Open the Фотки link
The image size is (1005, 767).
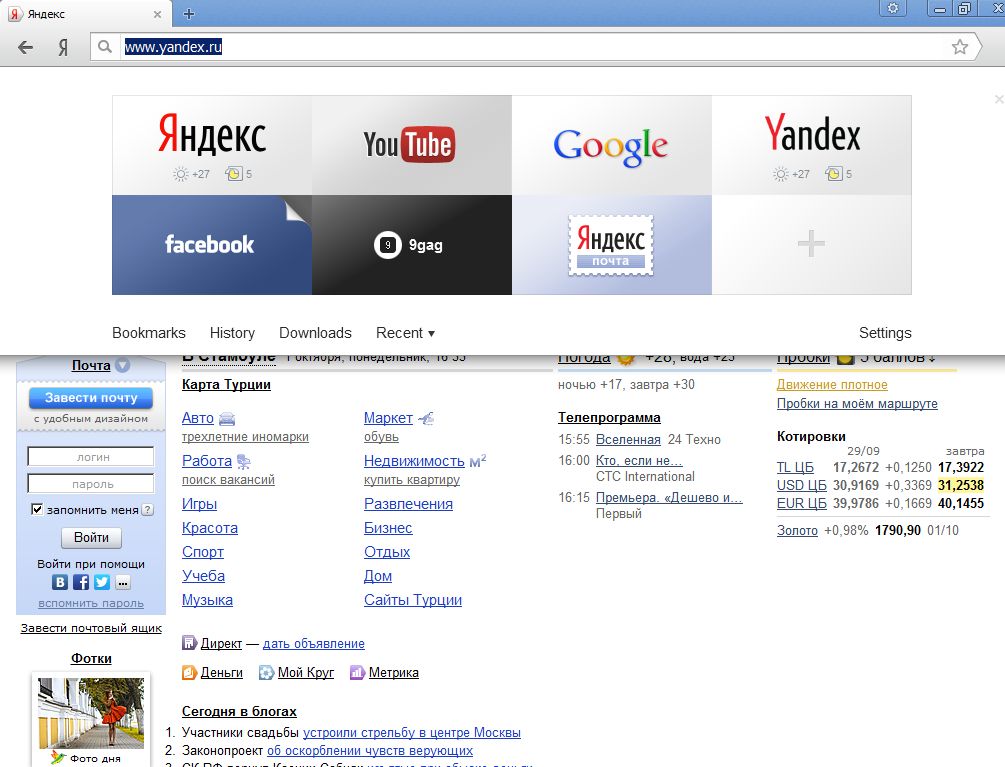pyautogui.click(x=91, y=658)
